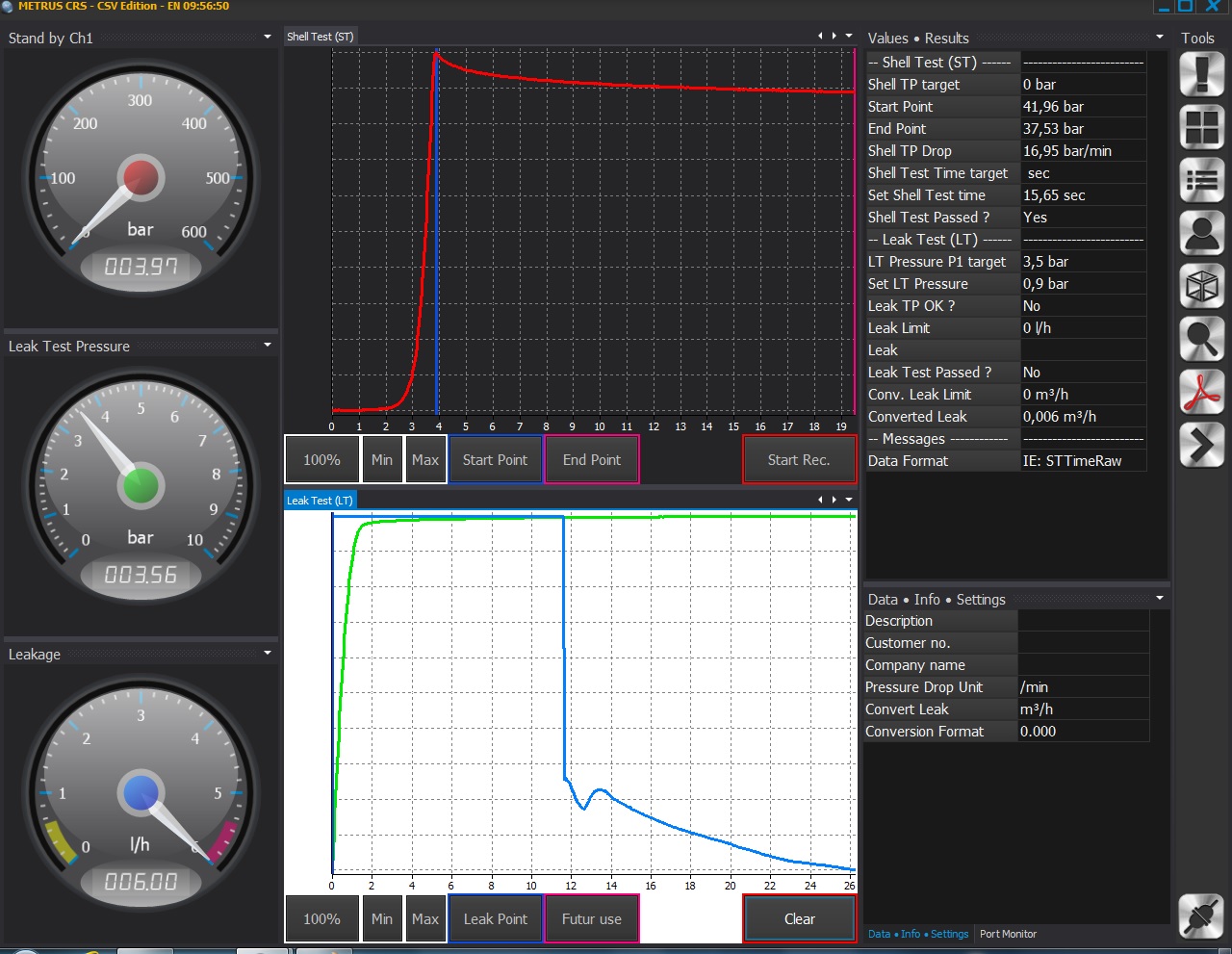Export report with the PDF icon
The image size is (1232, 954).
pyautogui.click(x=1201, y=392)
